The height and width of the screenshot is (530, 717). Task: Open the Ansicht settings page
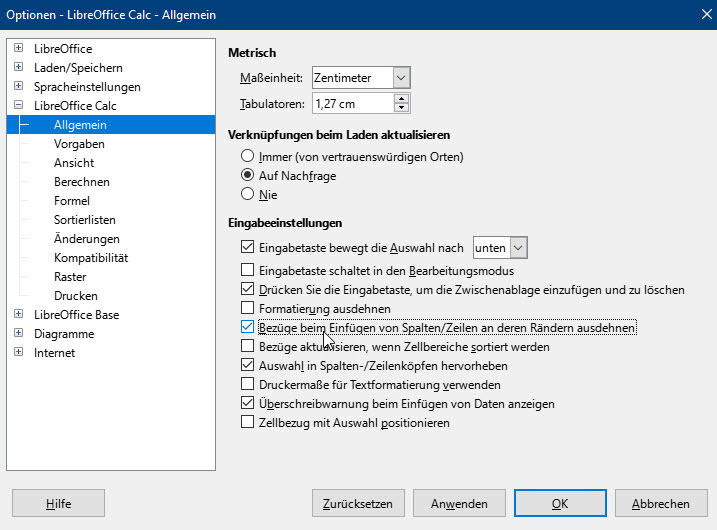74,163
